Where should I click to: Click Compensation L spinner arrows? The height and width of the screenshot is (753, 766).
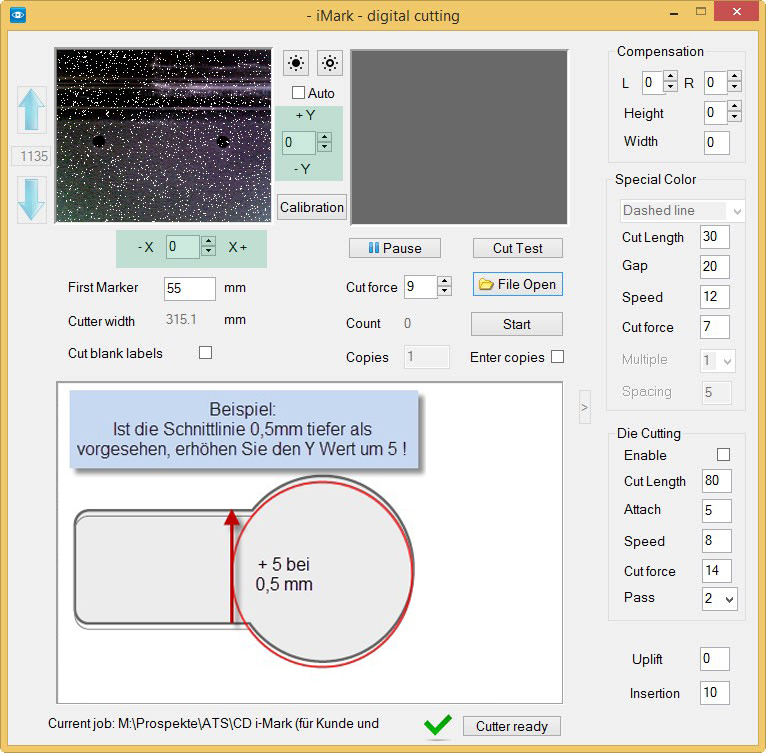point(671,82)
